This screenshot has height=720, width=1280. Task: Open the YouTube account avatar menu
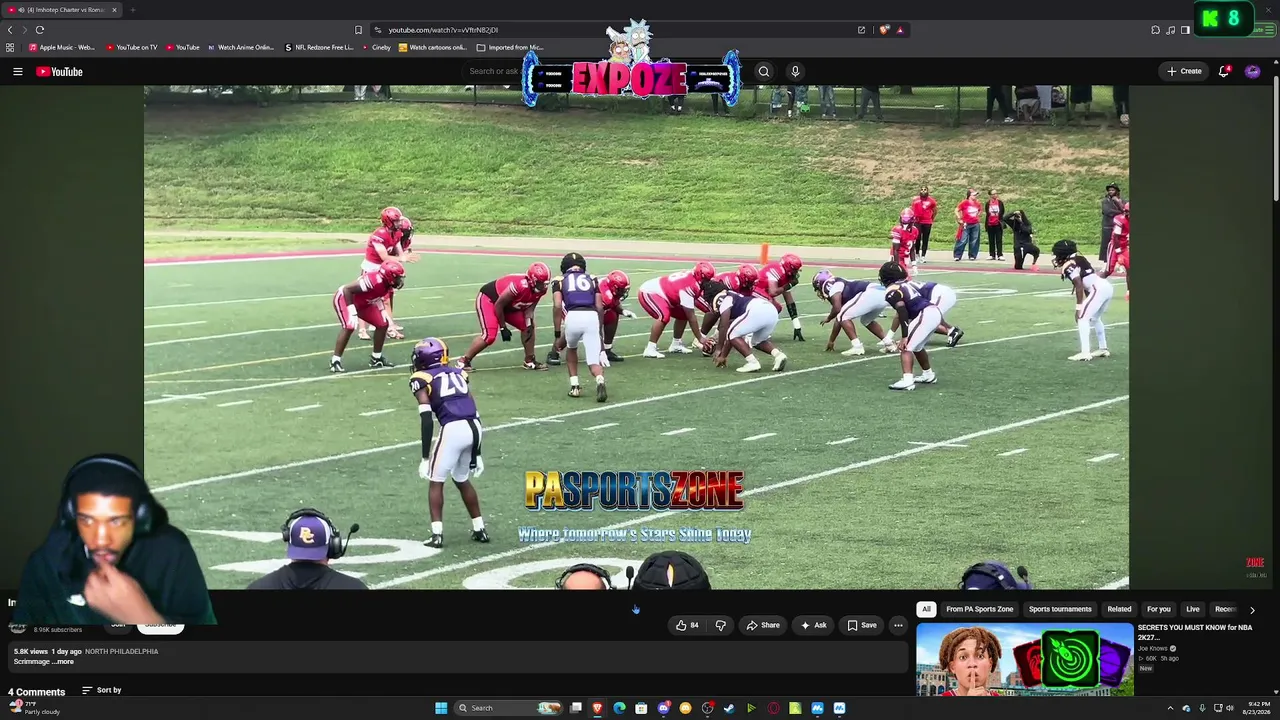[1252, 71]
